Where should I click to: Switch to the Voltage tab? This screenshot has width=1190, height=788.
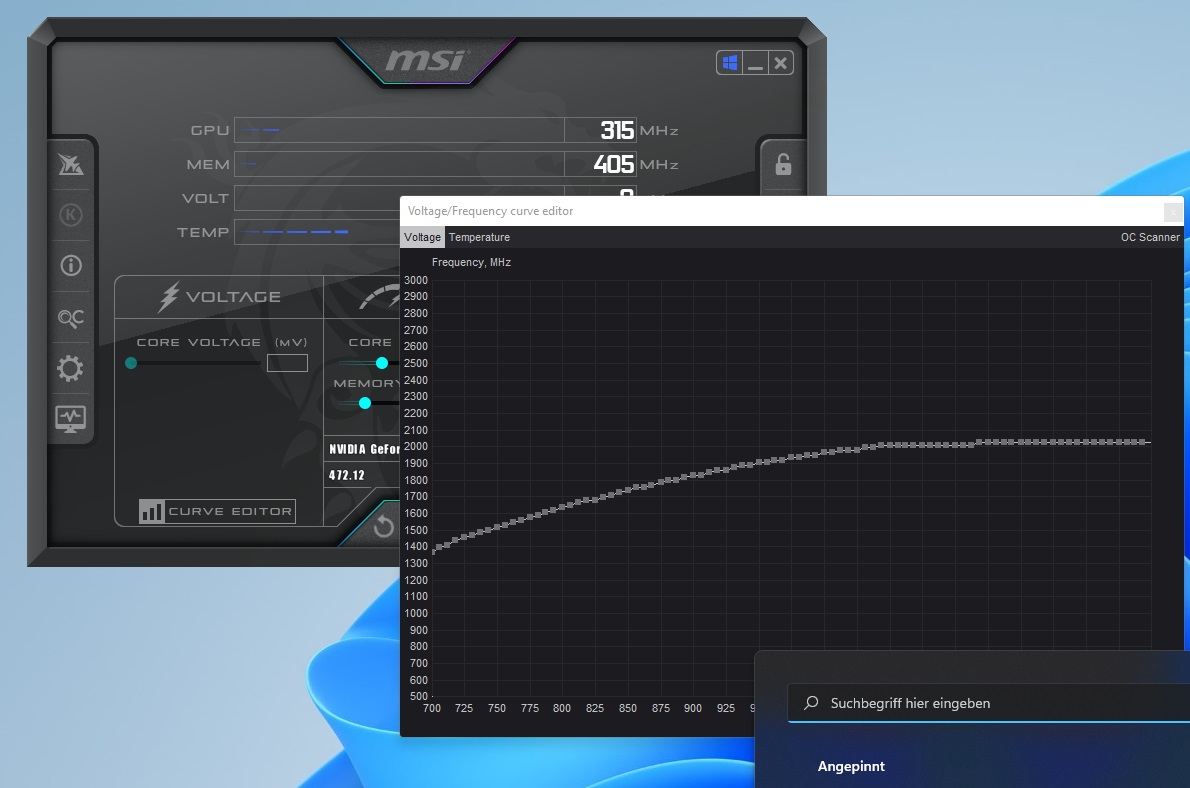click(422, 237)
